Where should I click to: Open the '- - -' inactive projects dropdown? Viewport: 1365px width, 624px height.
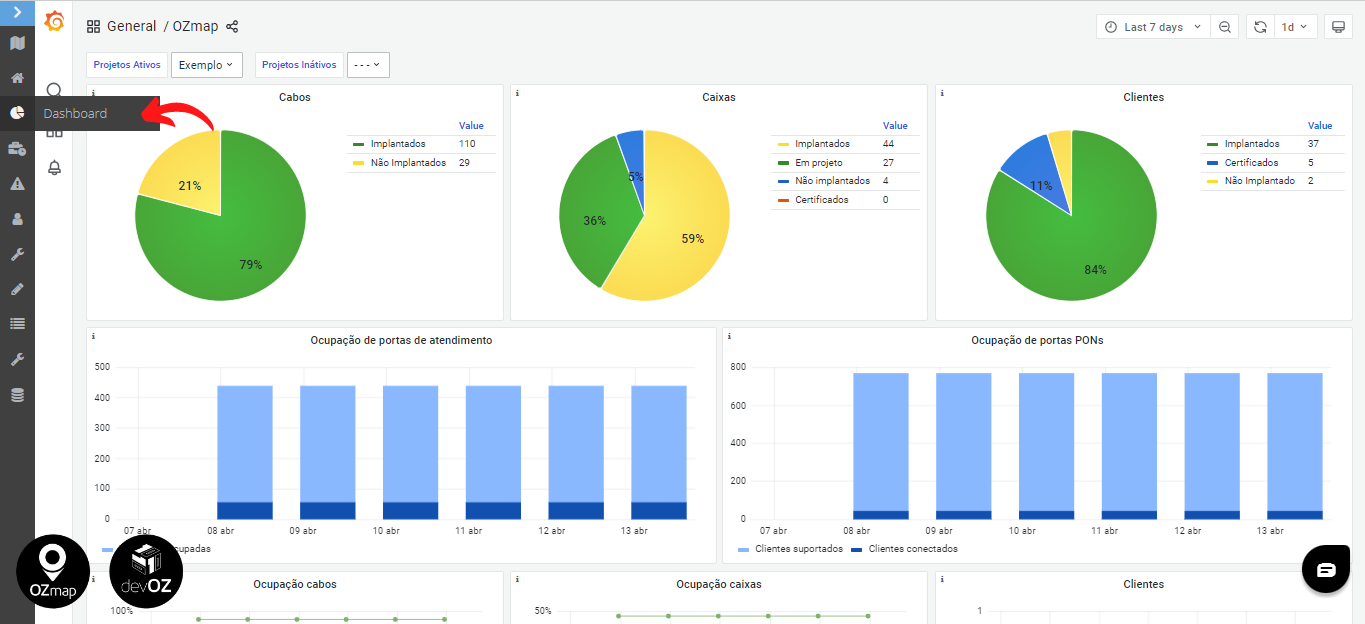[x=368, y=64]
